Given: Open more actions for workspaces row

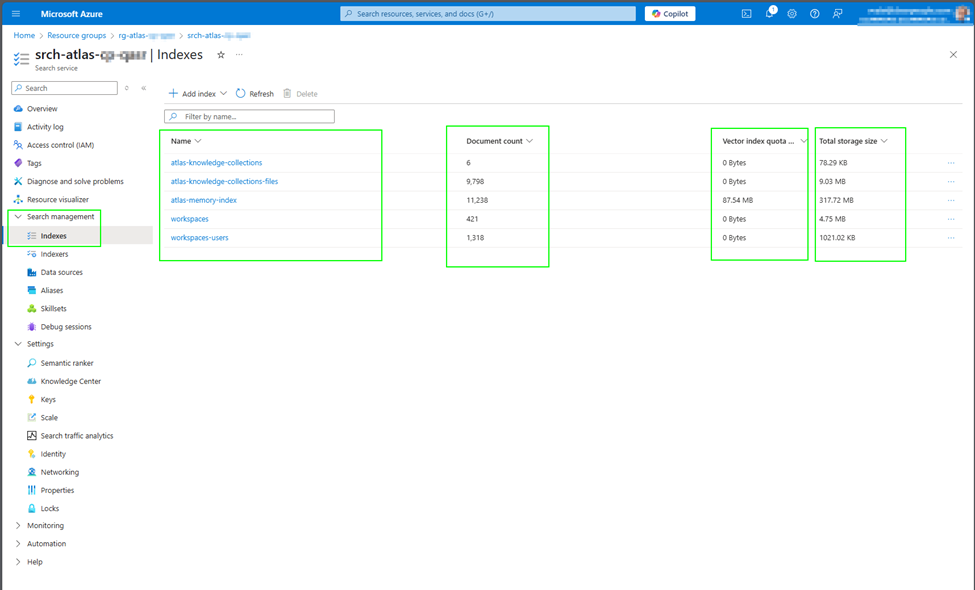Looking at the screenshot, I should [x=951, y=219].
